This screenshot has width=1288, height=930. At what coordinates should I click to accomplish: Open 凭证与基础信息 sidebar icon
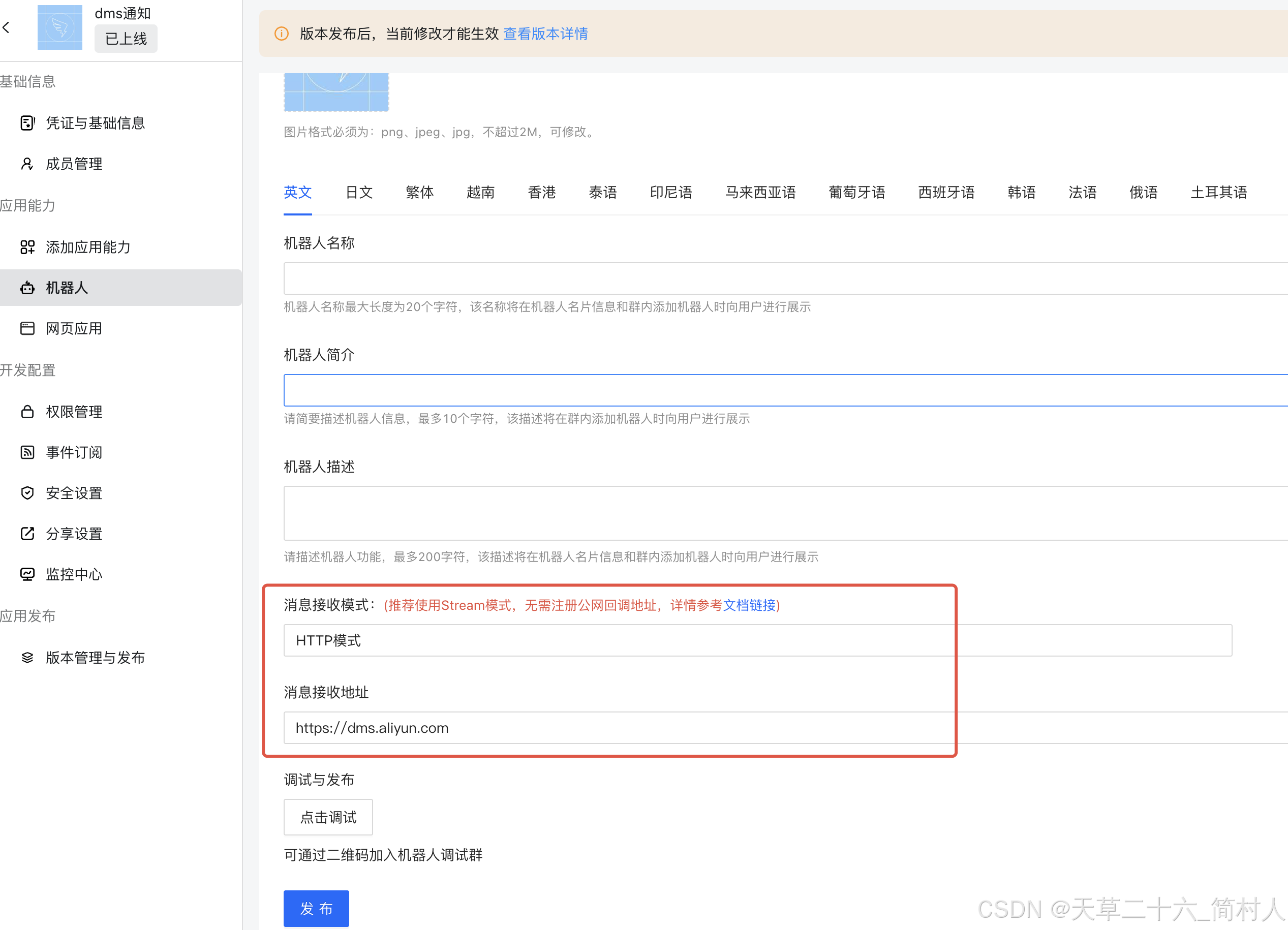[x=27, y=122]
